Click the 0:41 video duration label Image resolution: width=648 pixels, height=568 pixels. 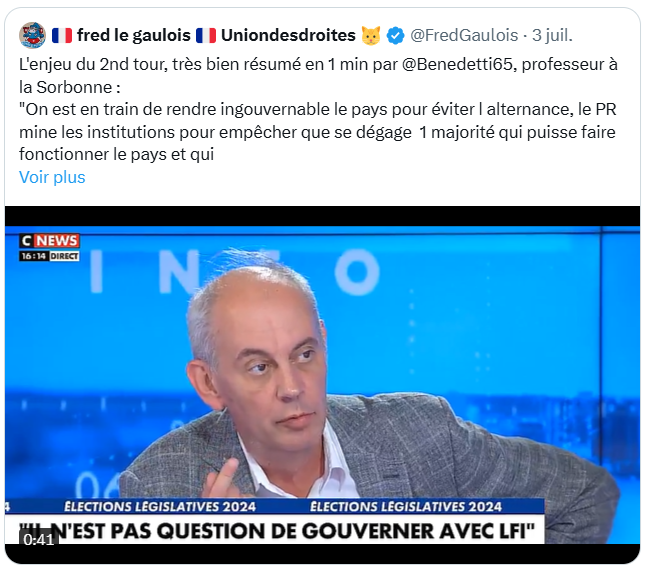(38, 540)
